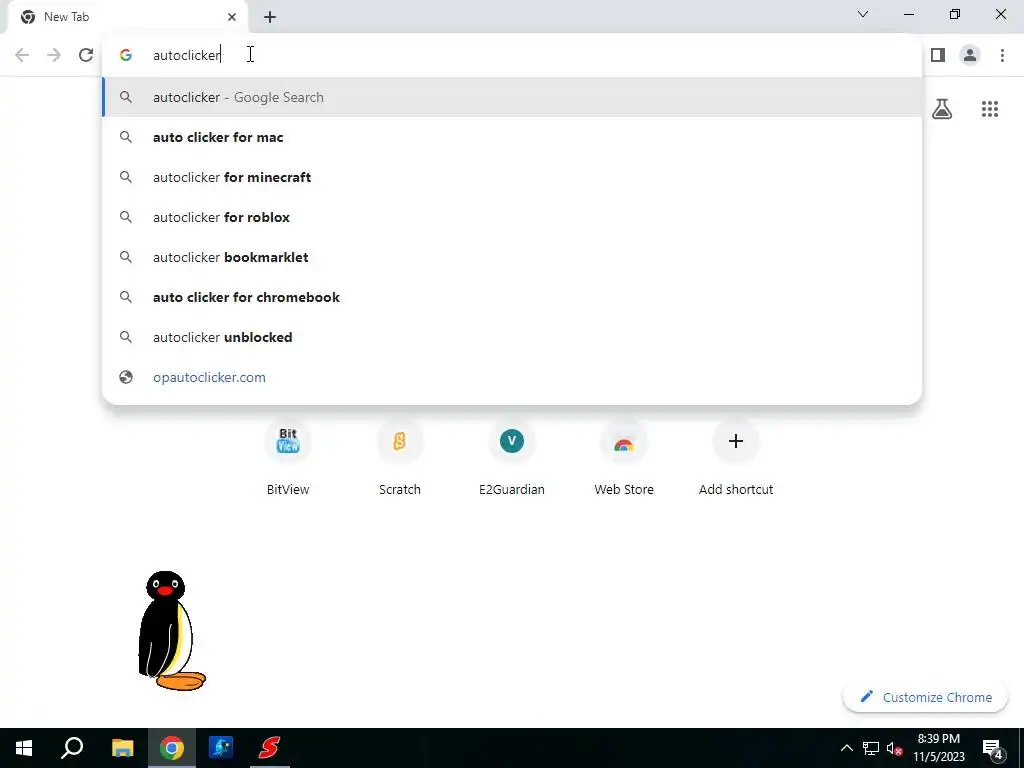
Task: Click the Pingu penguin doodle
Action: tap(171, 630)
